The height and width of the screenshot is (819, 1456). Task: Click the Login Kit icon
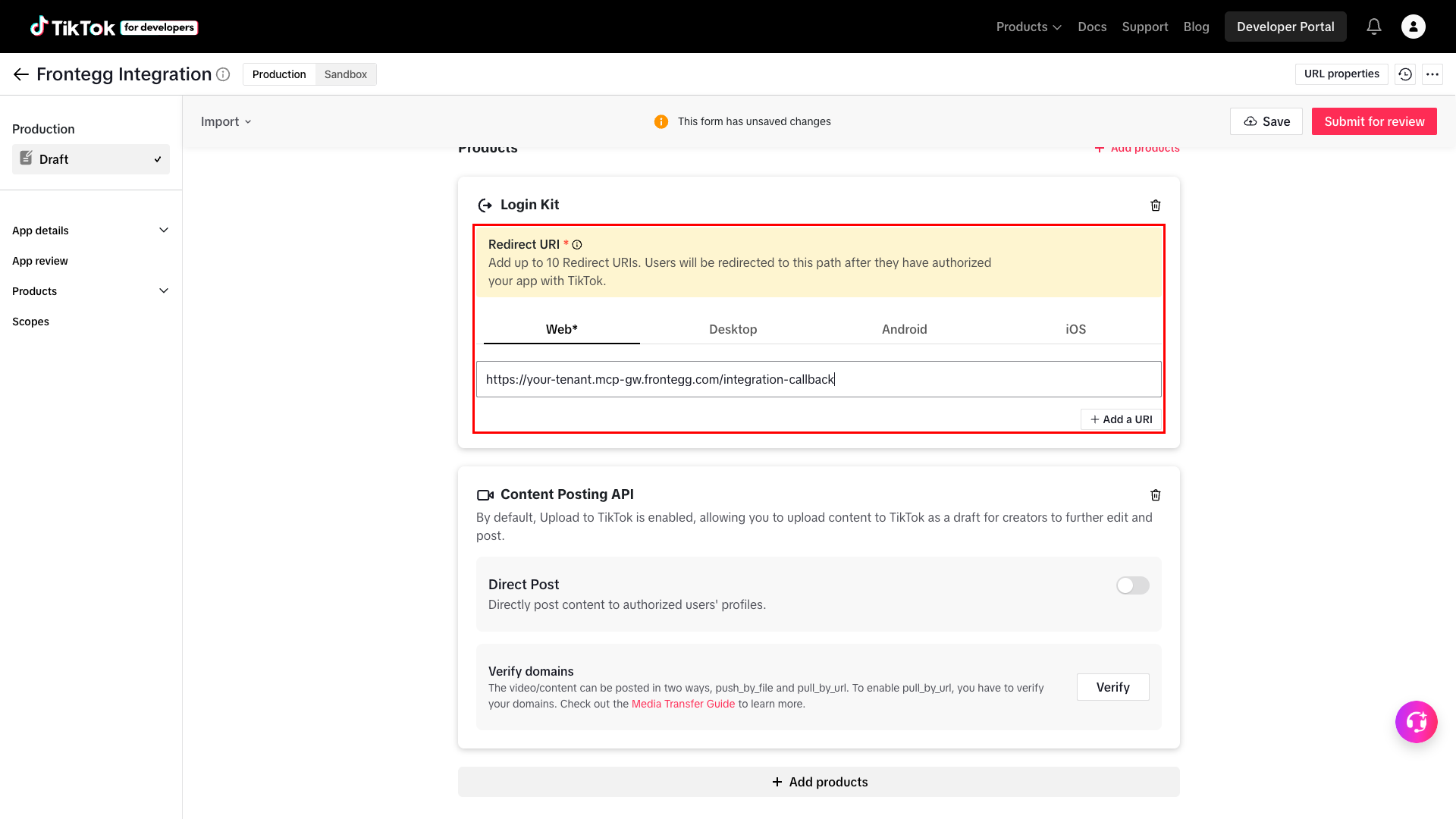tap(485, 206)
